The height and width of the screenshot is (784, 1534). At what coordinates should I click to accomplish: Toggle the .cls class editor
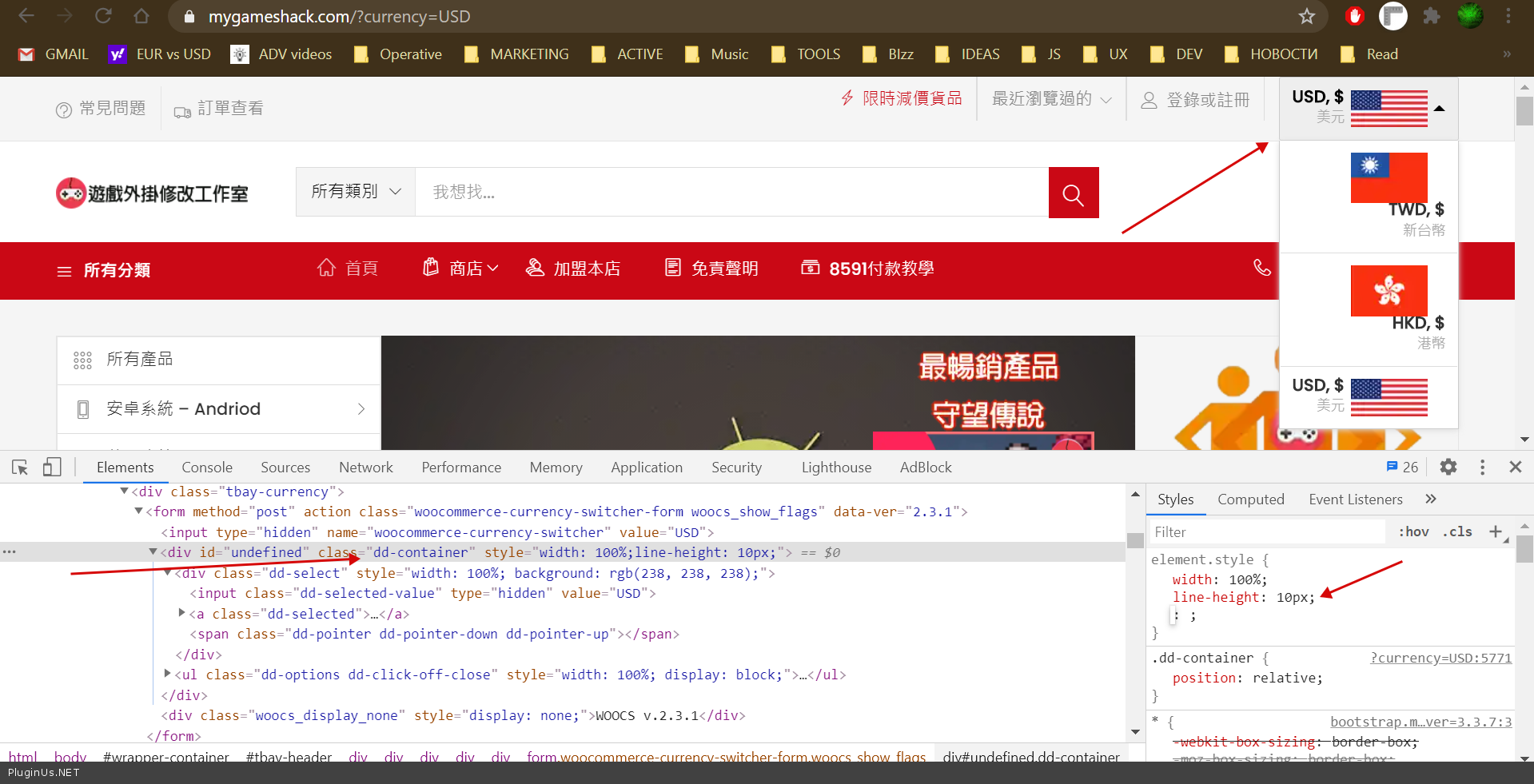click(x=1457, y=531)
